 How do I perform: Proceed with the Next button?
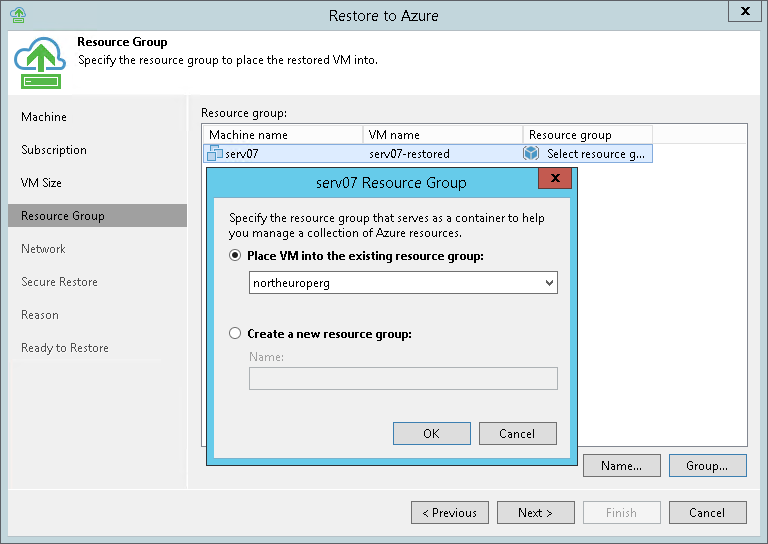[535, 513]
